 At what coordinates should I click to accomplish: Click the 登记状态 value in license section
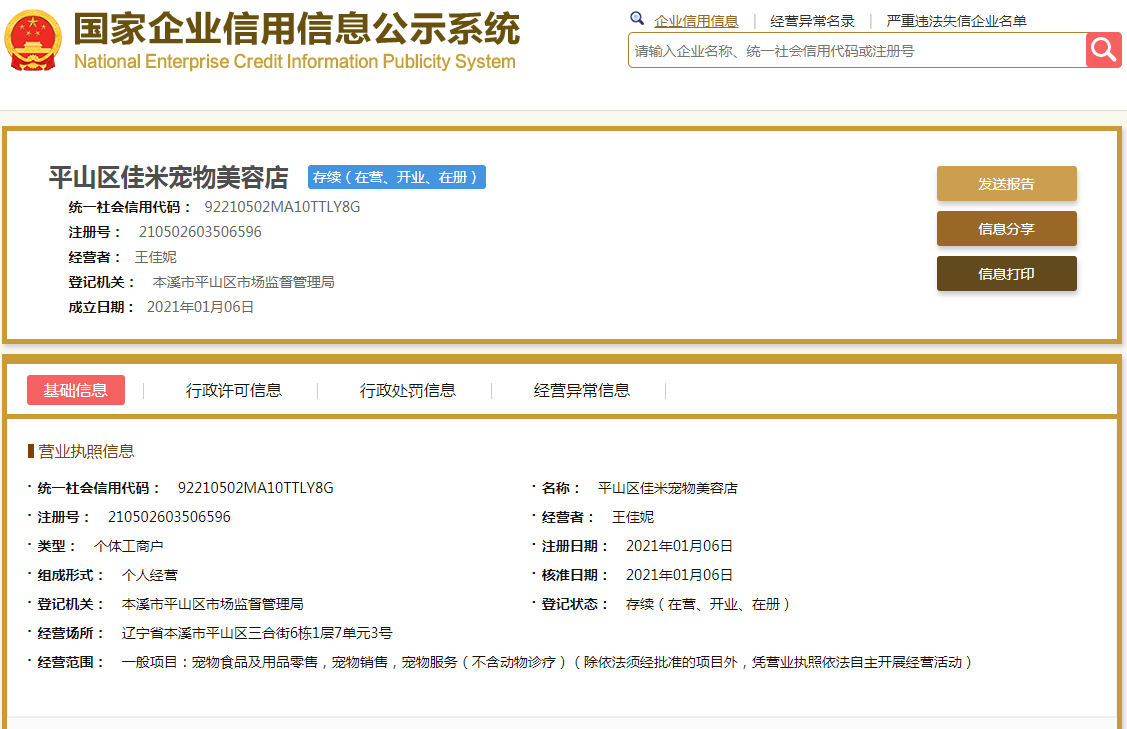coord(708,604)
